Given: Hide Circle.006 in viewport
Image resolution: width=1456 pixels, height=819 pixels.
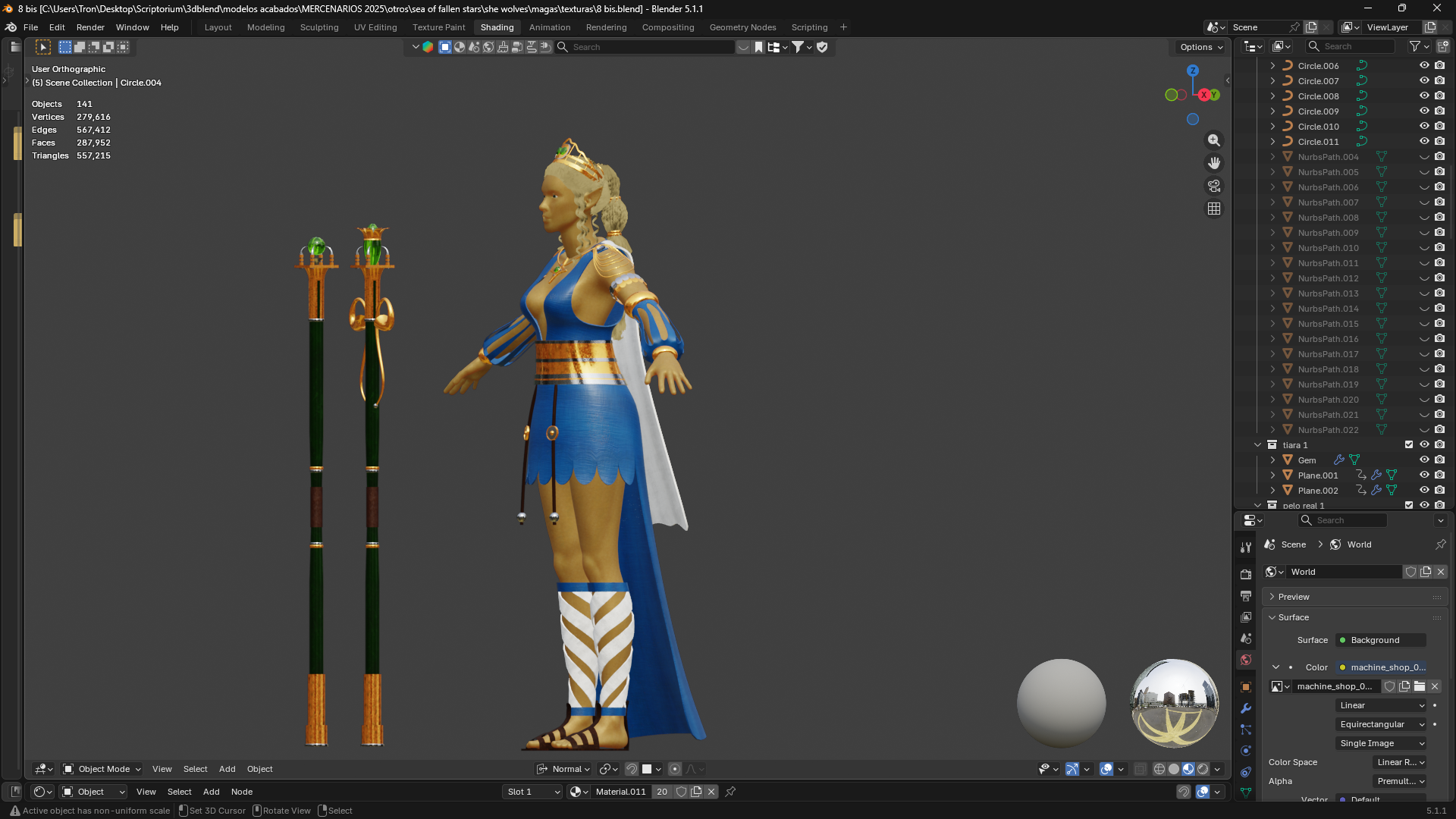Looking at the screenshot, I should [x=1424, y=66].
